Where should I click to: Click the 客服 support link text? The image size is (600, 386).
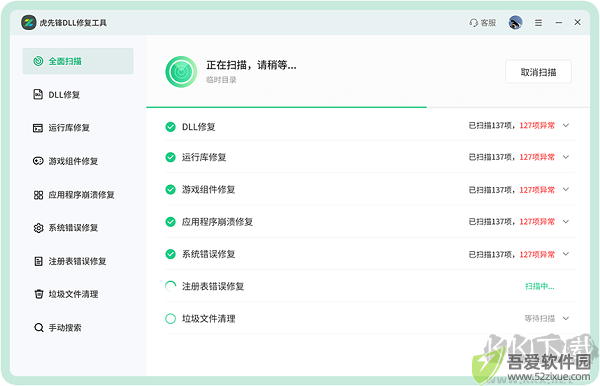tap(488, 23)
